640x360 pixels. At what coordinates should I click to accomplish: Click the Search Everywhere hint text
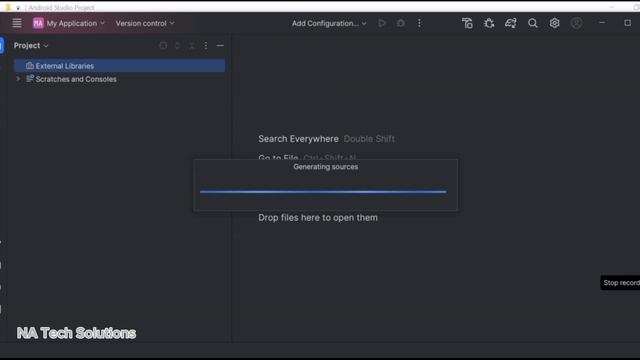[298, 139]
